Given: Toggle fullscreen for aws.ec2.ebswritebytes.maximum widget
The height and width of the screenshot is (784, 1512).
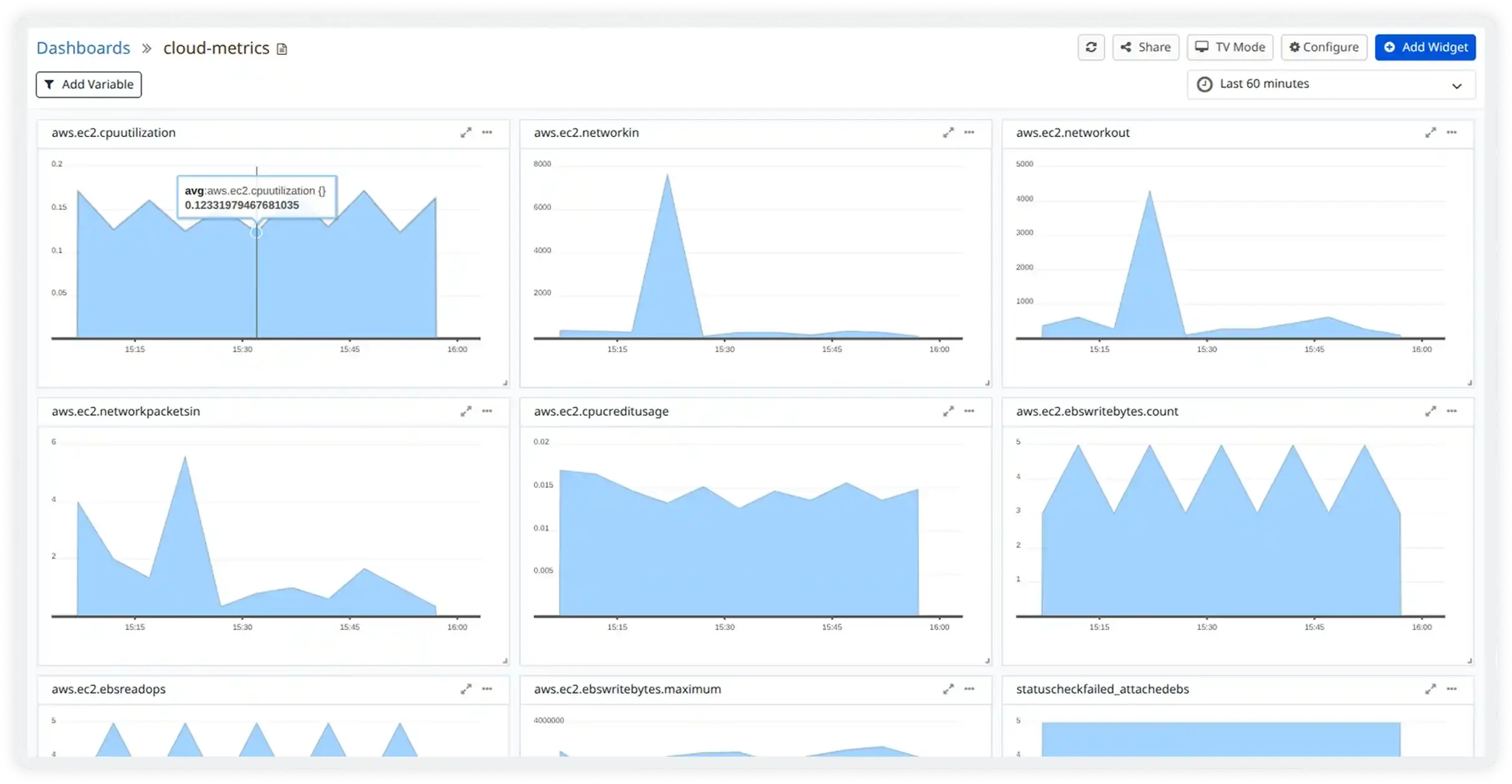Looking at the screenshot, I should coord(949,689).
